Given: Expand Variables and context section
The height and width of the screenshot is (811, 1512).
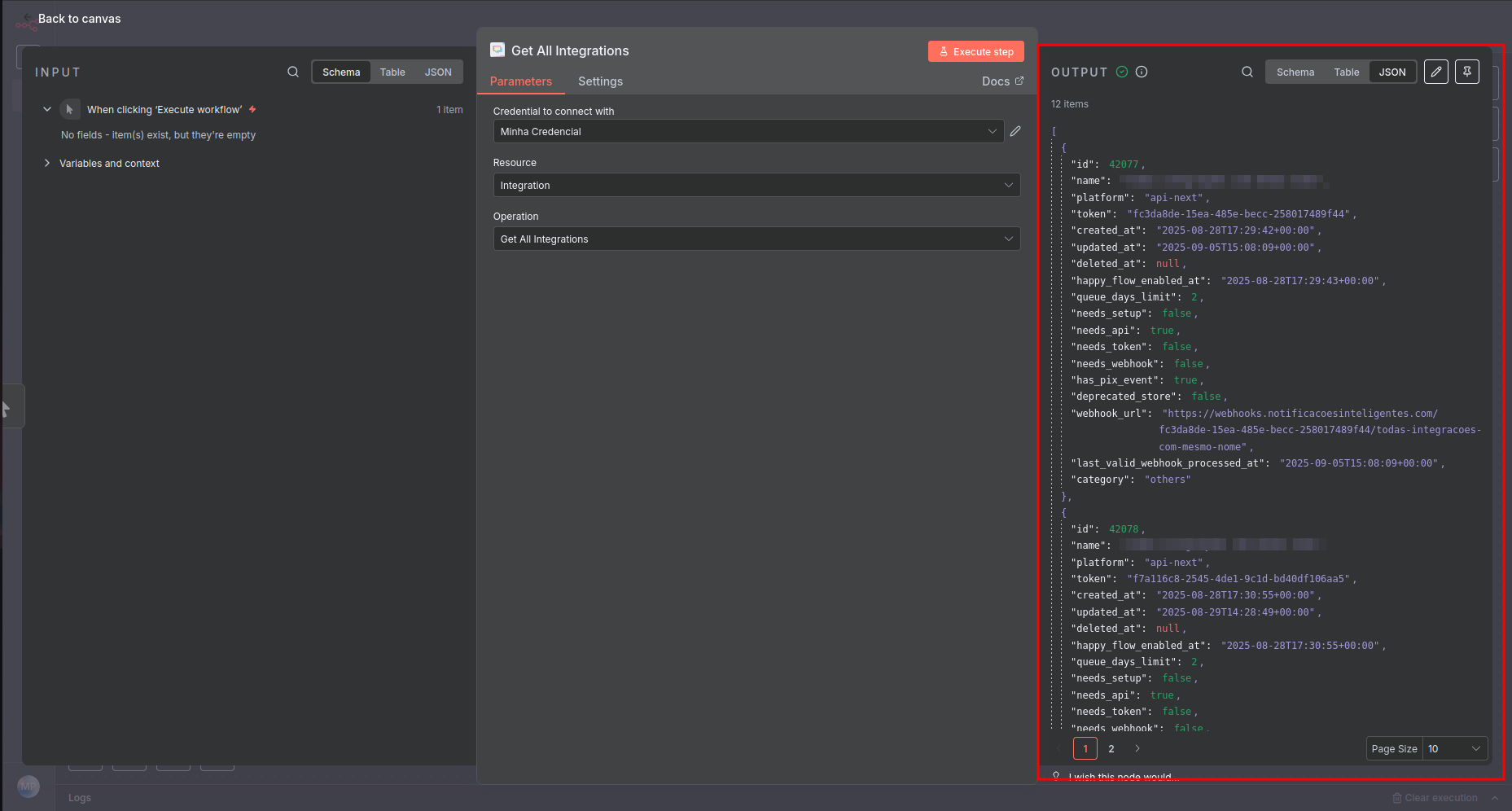Looking at the screenshot, I should 47,163.
